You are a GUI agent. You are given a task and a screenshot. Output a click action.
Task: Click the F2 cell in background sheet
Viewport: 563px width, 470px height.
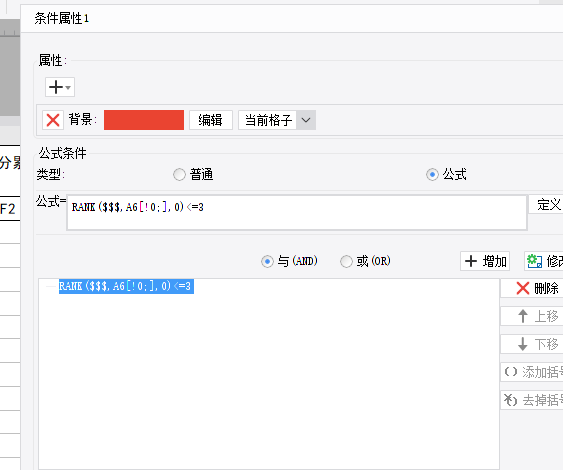pyautogui.click(x=10, y=209)
